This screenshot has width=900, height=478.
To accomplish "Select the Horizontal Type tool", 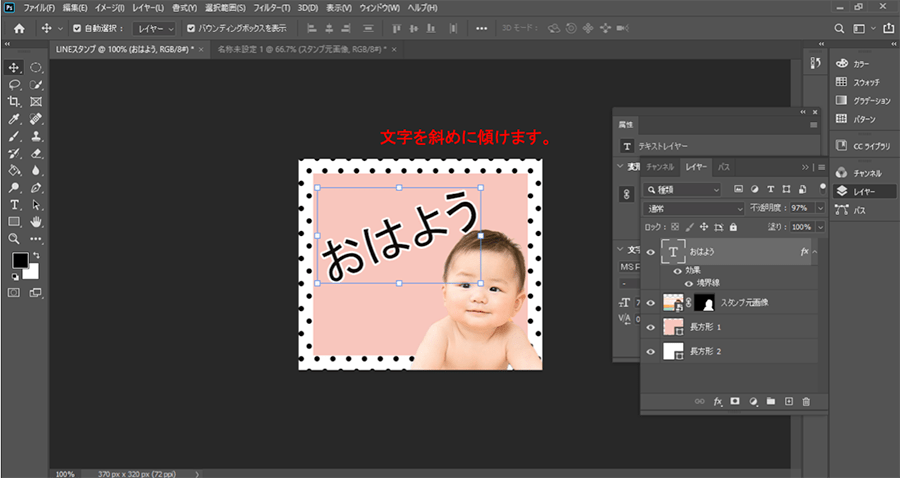I will 14,203.
